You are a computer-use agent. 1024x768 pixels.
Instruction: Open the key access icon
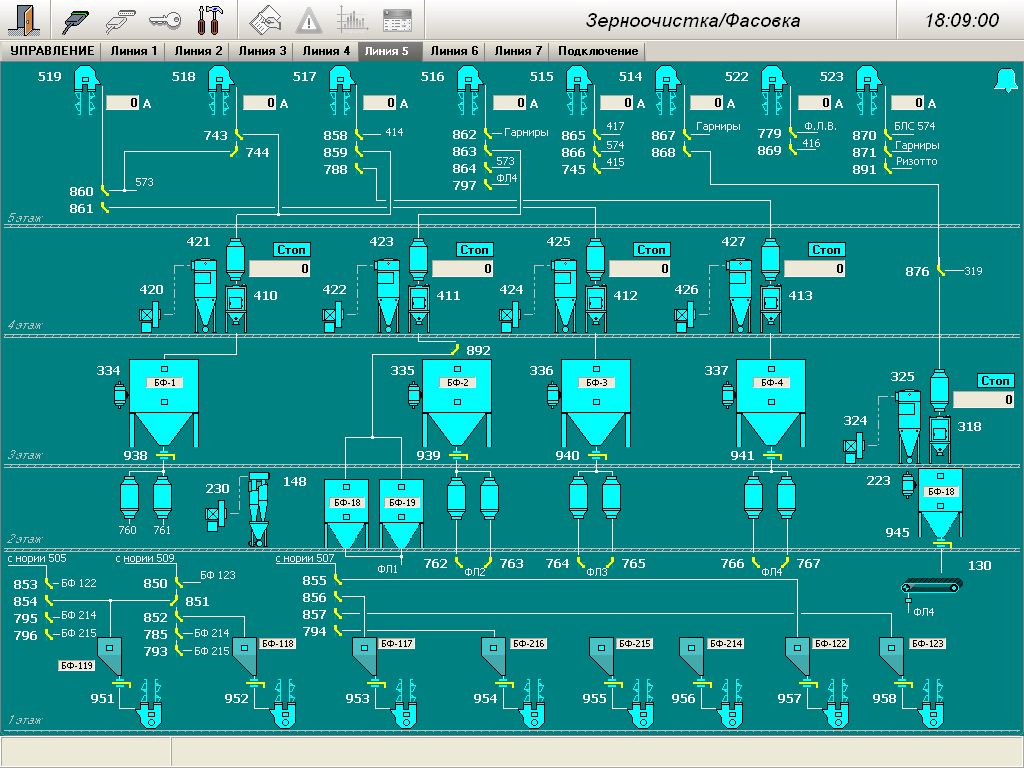tap(165, 19)
